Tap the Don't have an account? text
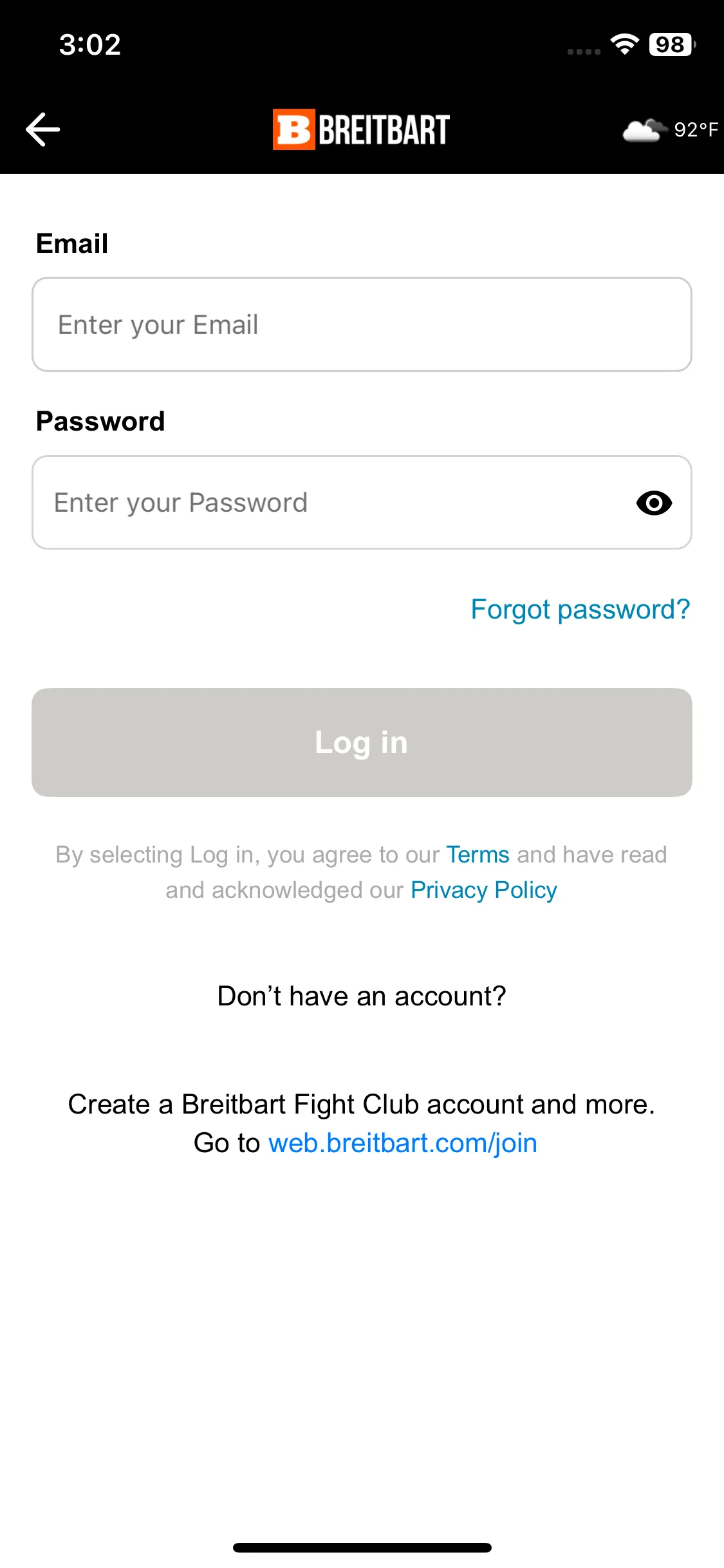 tap(362, 996)
